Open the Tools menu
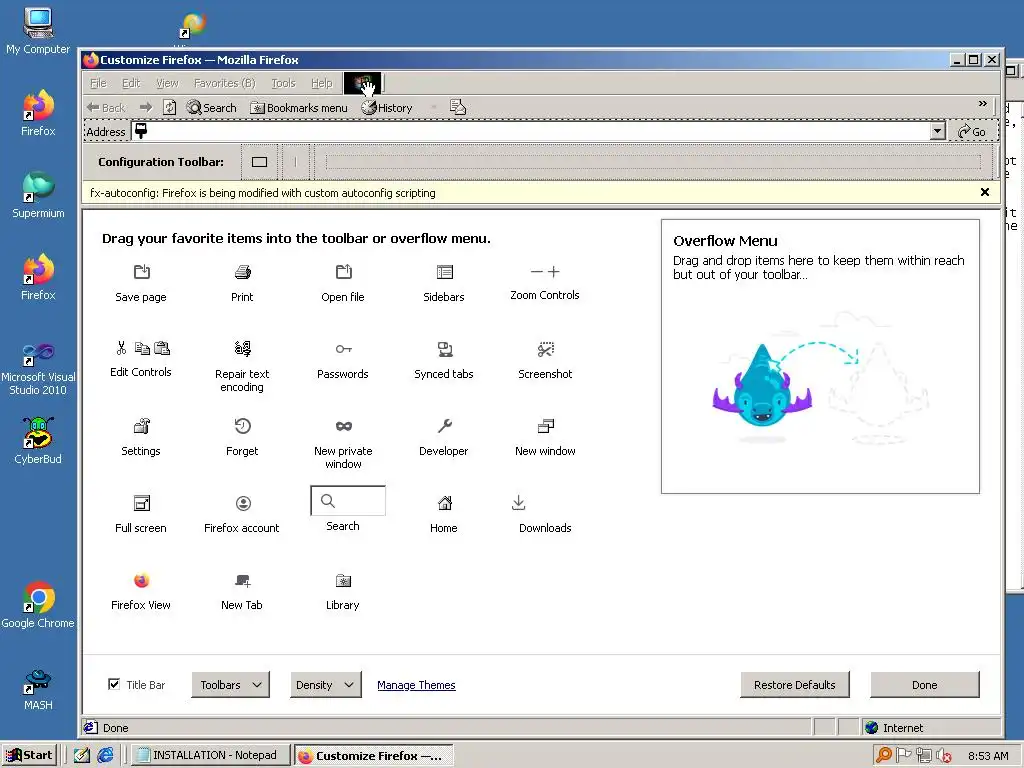This screenshot has height=768, width=1024. point(283,83)
